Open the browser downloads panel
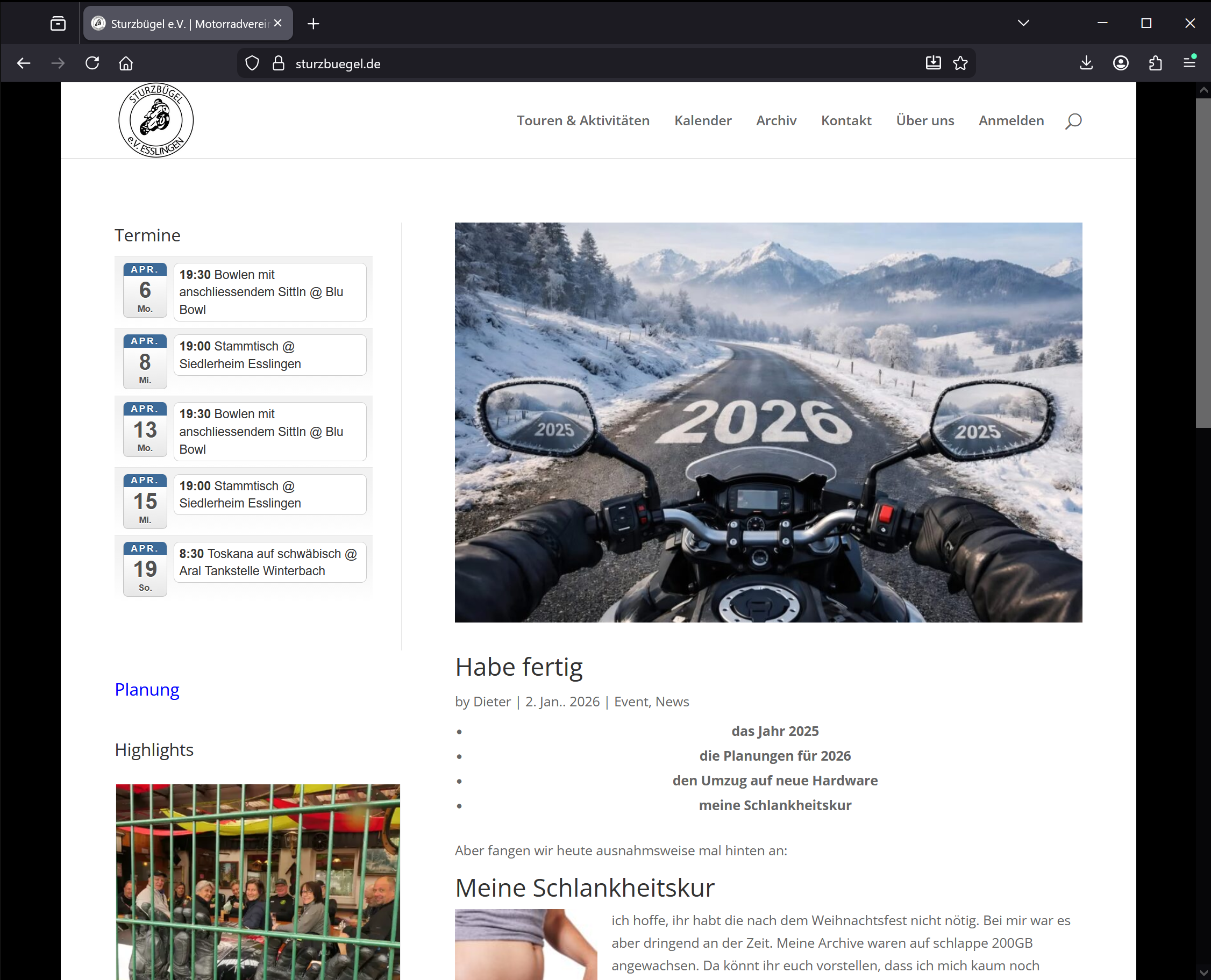 tap(1086, 63)
